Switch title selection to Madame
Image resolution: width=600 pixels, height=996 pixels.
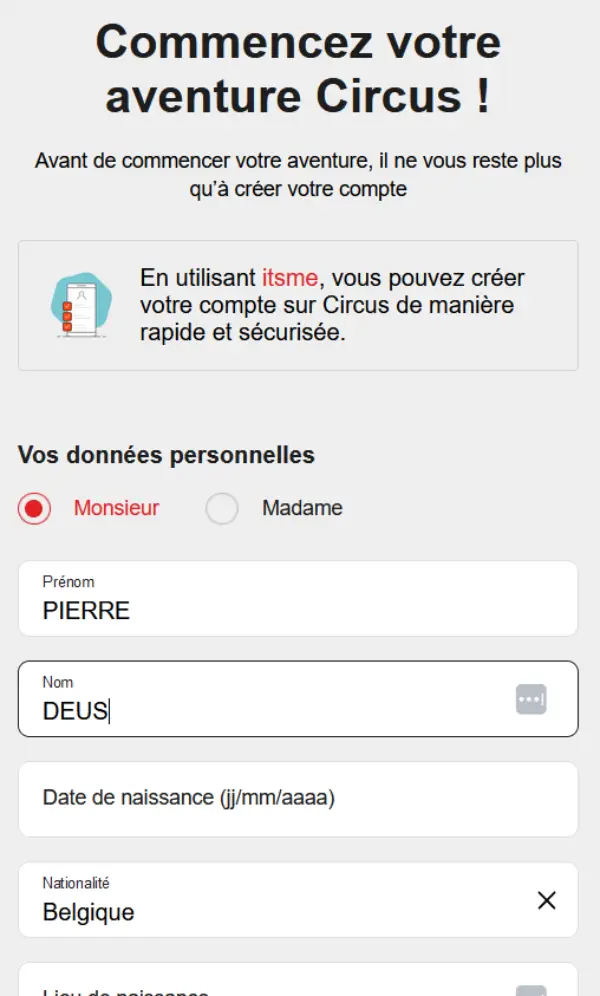coord(220,508)
